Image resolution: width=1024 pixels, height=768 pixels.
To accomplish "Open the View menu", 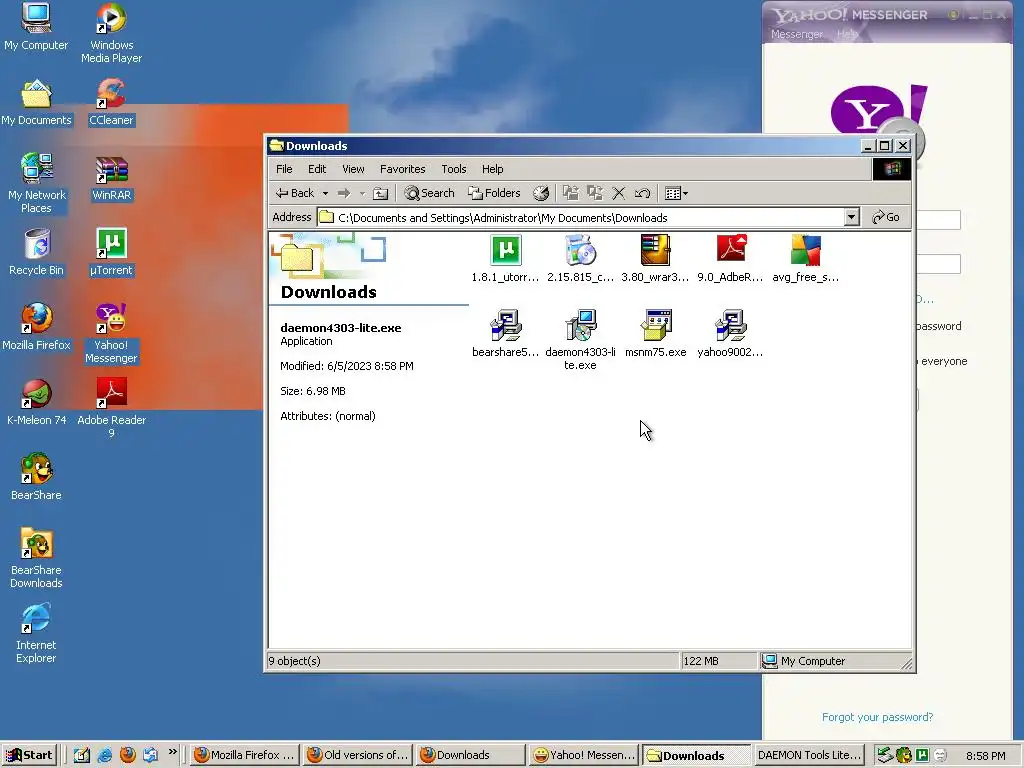I will 353,169.
